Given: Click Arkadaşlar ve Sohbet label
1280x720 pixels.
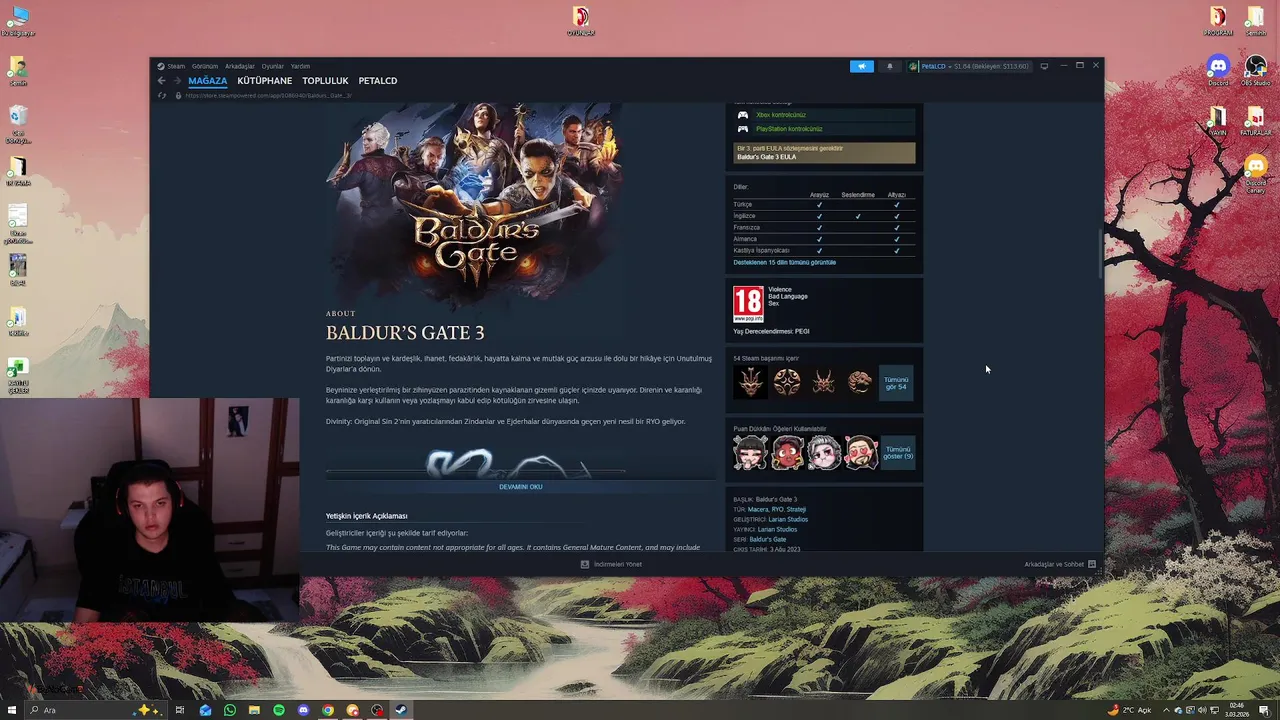Looking at the screenshot, I should pyautogui.click(x=1054, y=564).
